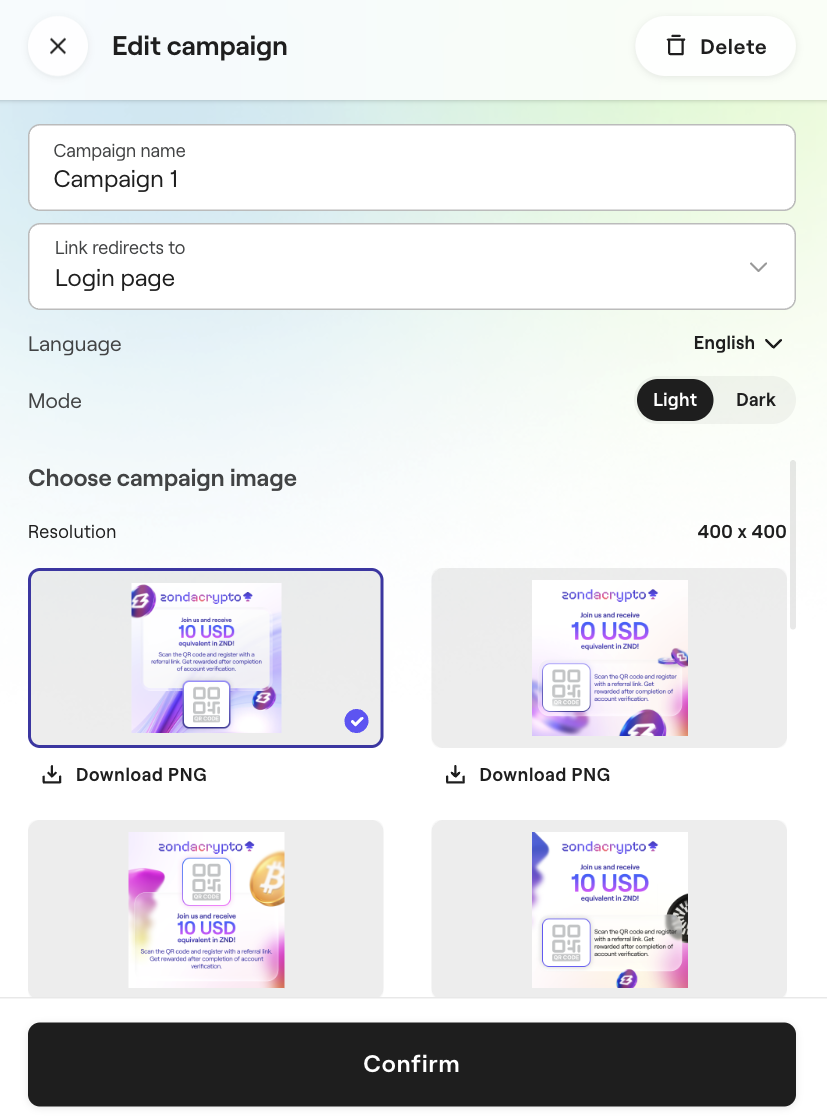The image size is (827, 1120).
Task: Pick the bottom-right campaign image thumbnail
Action: pos(609,909)
